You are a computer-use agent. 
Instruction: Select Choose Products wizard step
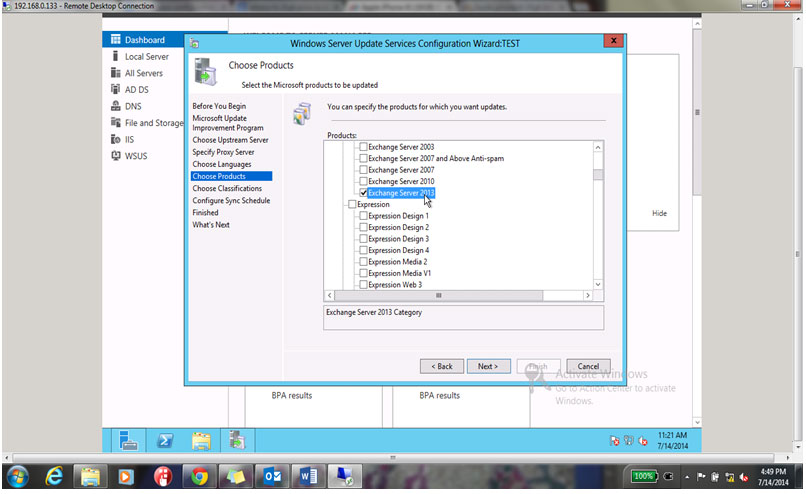point(231,176)
